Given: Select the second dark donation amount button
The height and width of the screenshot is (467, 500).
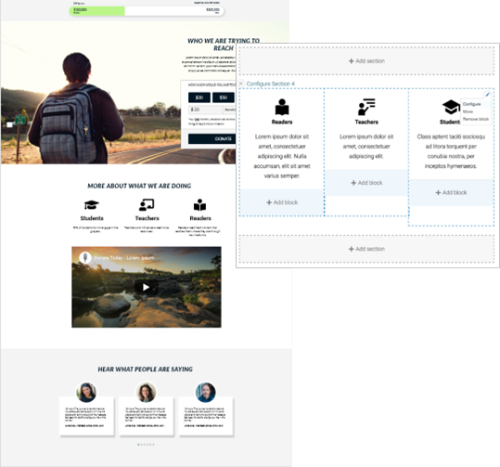Looking at the screenshot, I should point(223,97).
